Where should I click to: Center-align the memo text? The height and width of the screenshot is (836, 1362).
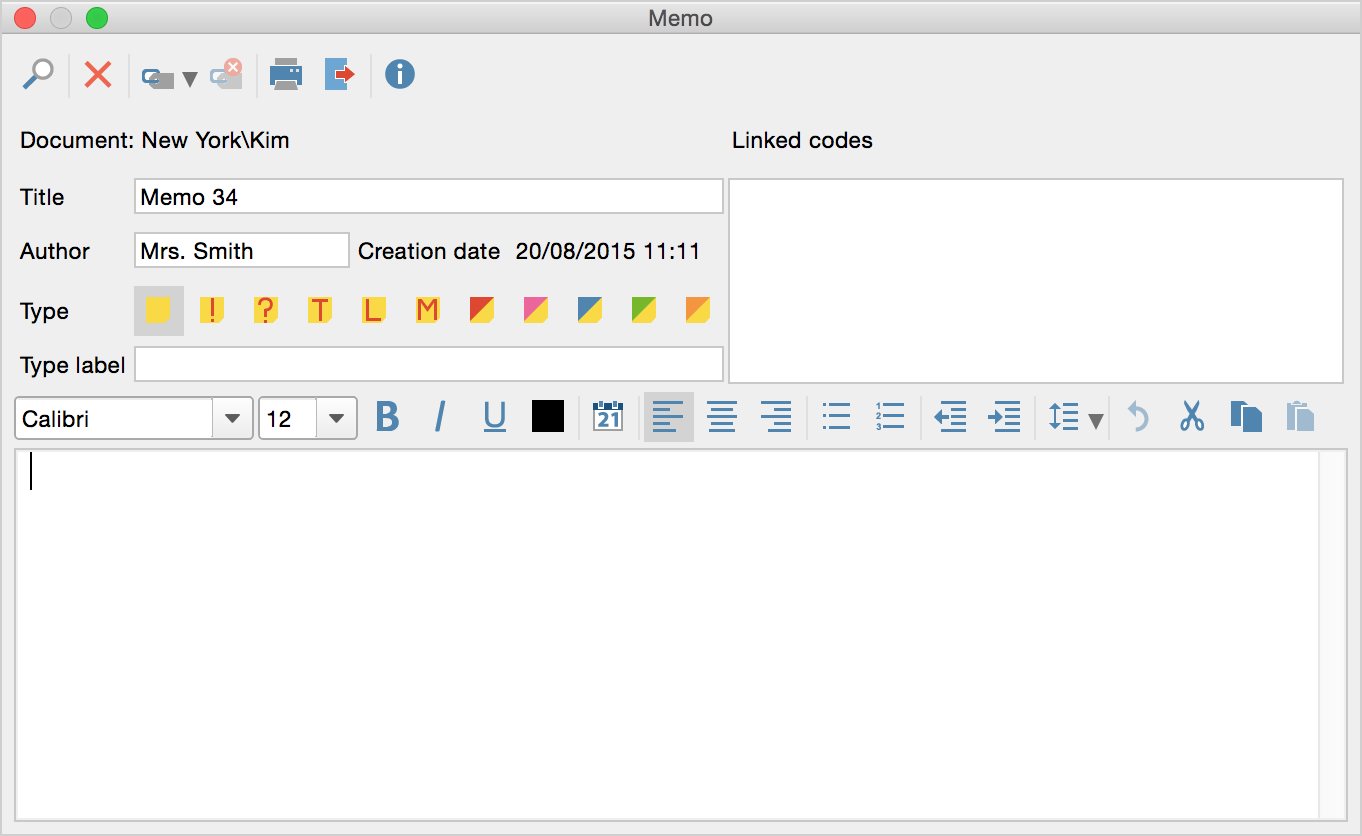click(x=722, y=416)
